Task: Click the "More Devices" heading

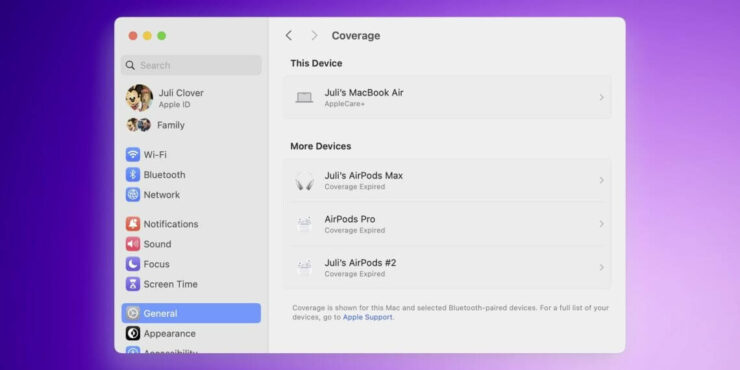Action: pos(320,146)
